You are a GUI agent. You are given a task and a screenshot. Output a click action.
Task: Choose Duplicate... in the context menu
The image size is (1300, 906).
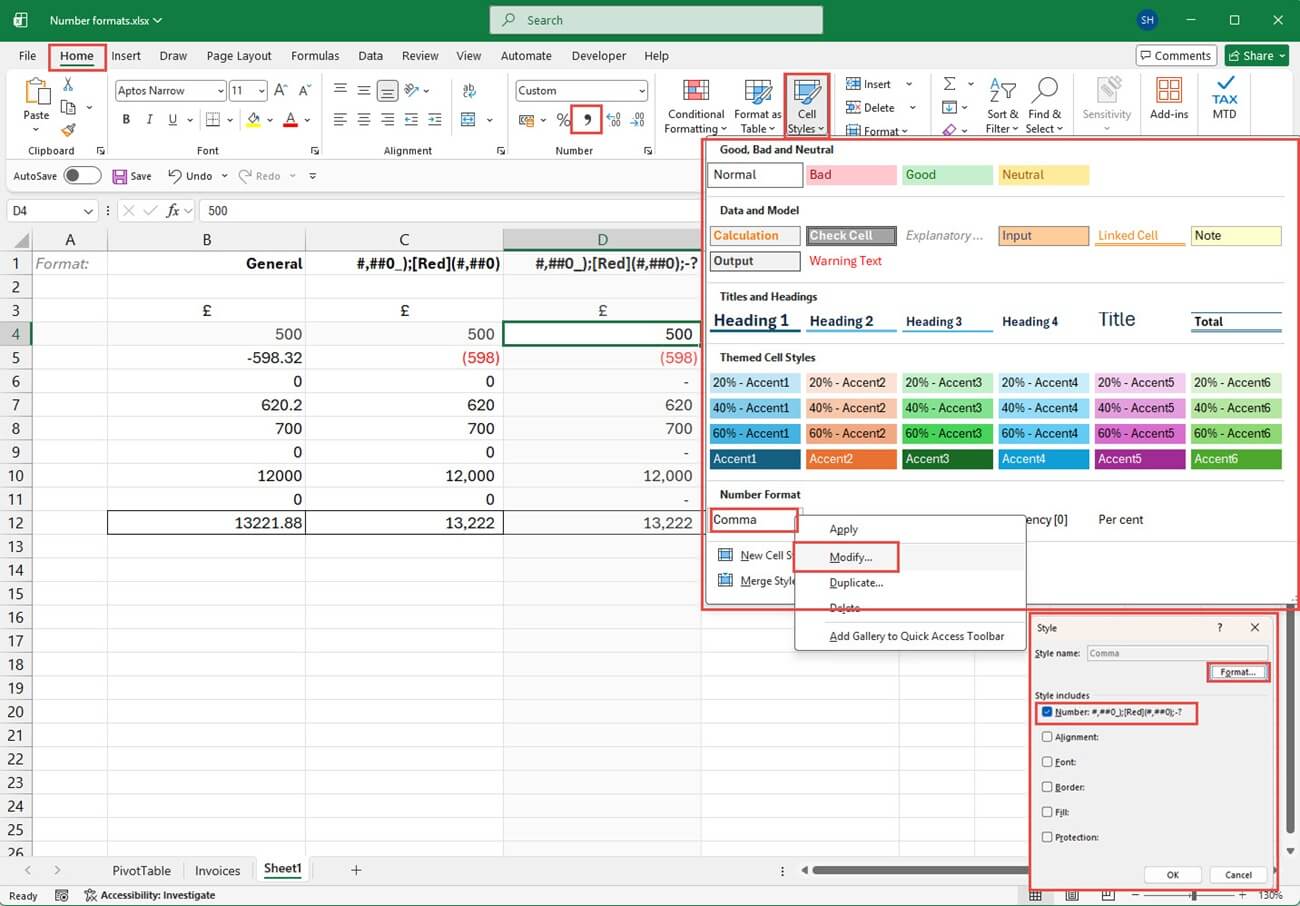point(856,583)
